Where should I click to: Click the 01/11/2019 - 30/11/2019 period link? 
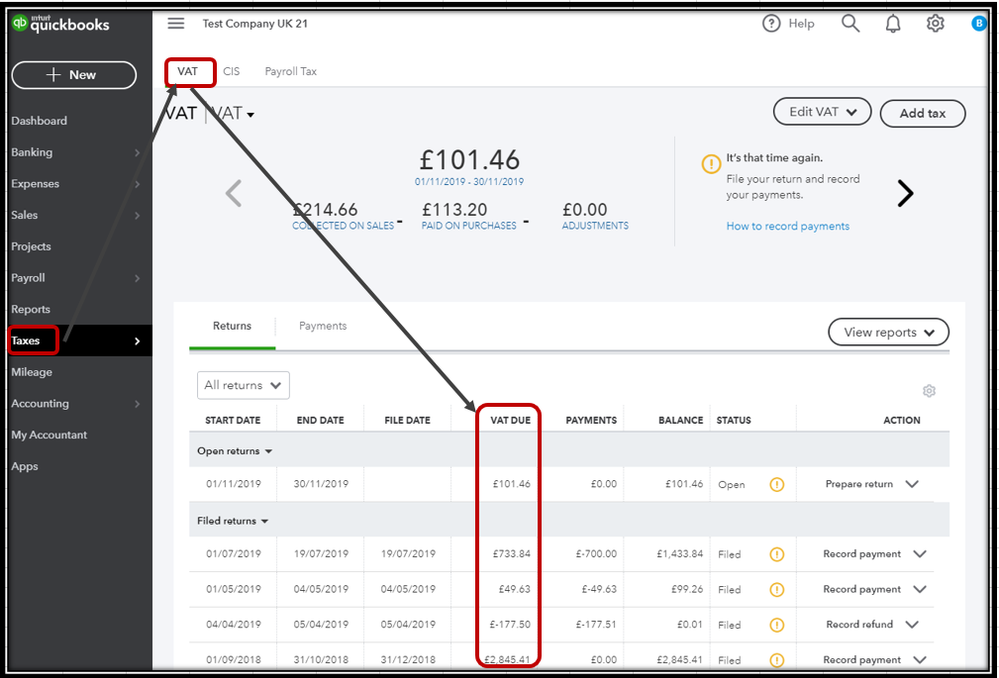pos(469,182)
